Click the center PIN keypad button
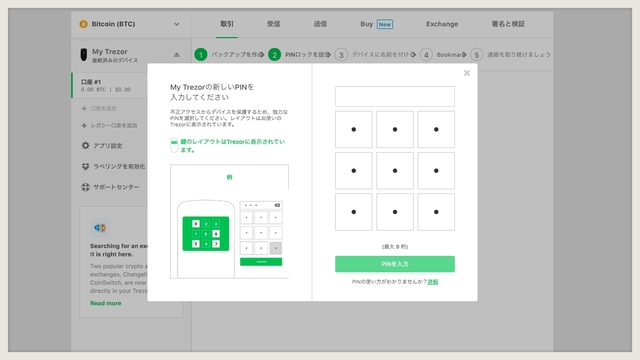This screenshot has width=640, height=360. click(x=395, y=171)
